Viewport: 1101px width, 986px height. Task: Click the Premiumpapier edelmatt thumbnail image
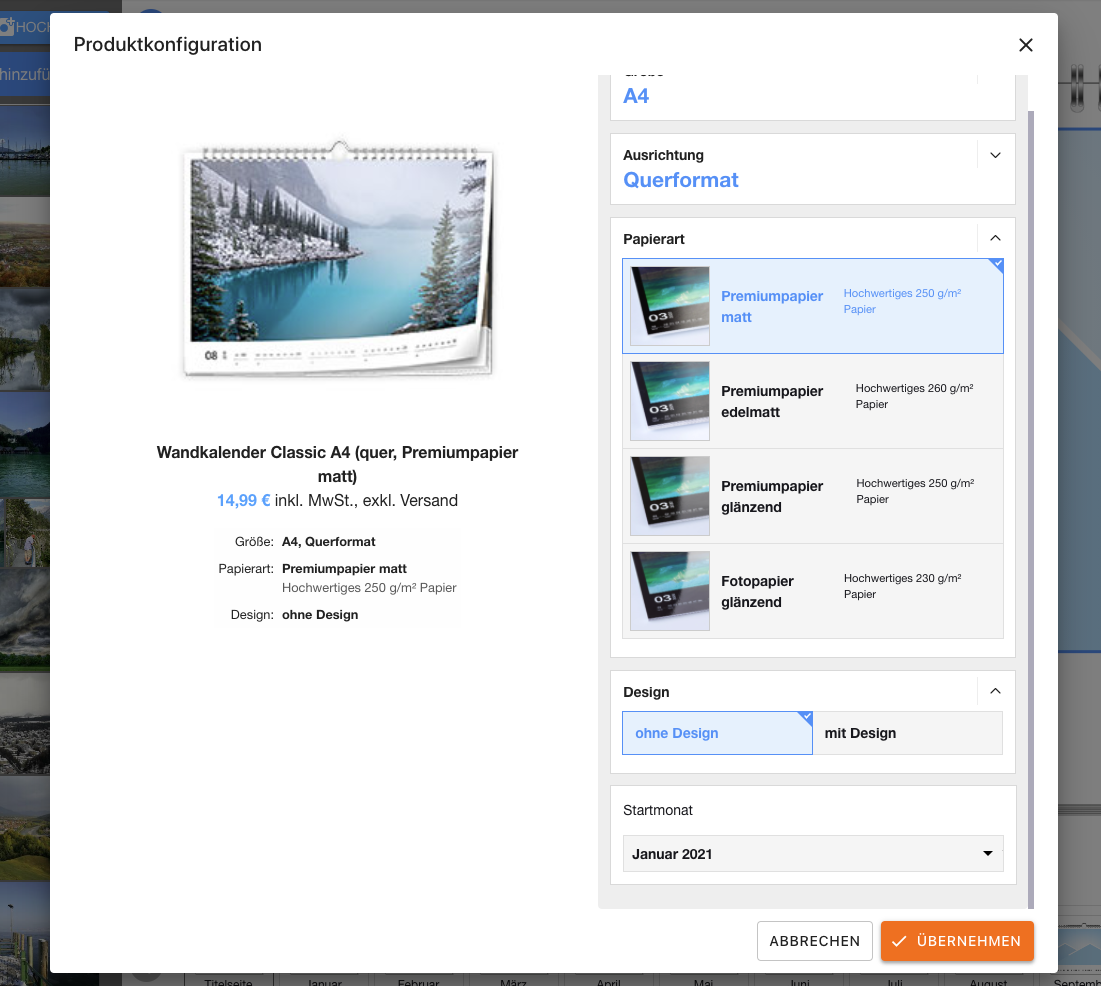click(x=670, y=401)
